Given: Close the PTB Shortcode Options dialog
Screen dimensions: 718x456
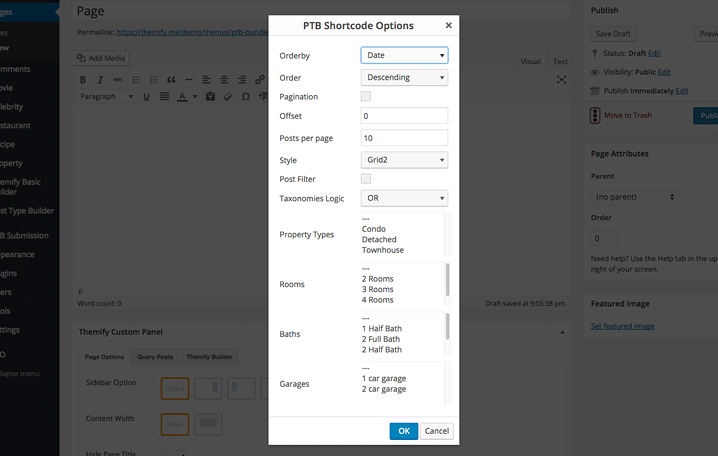Looking at the screenshot, I should [x=449, y=26].
